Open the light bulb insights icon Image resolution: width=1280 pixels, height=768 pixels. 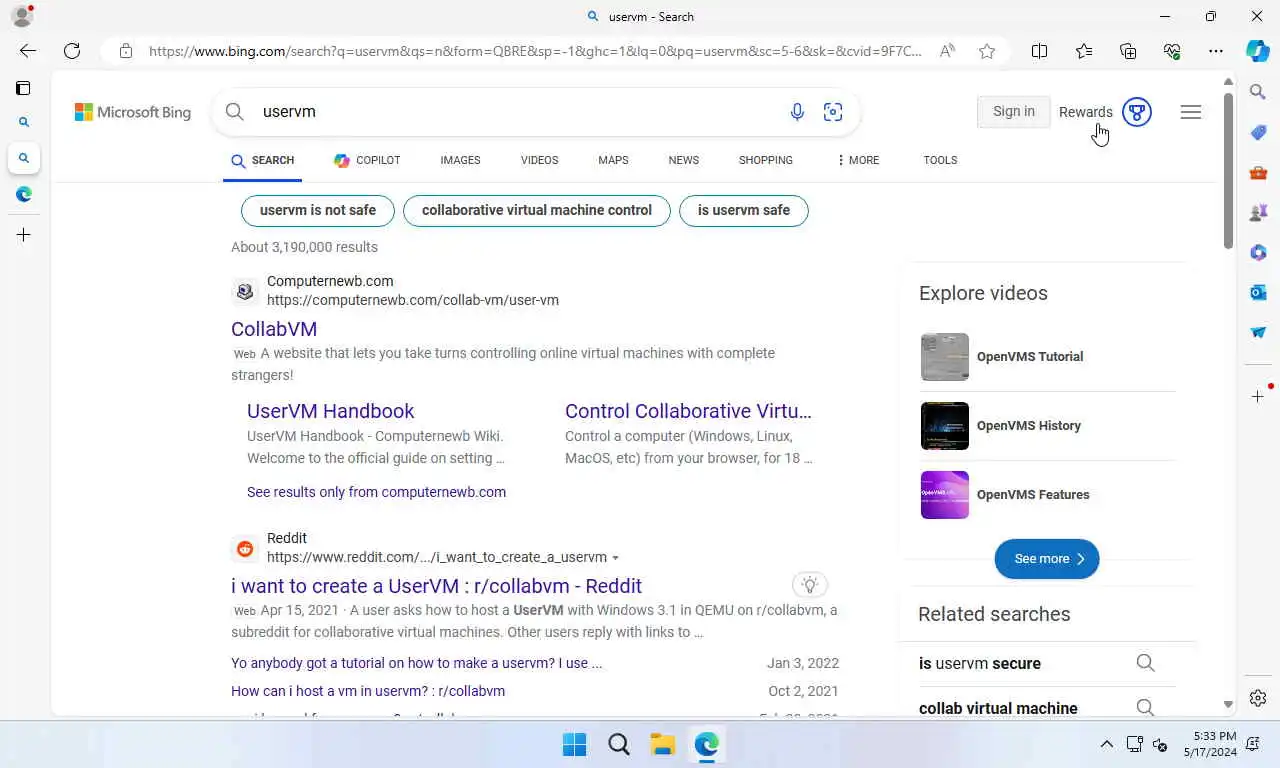(x=810, y=585)
